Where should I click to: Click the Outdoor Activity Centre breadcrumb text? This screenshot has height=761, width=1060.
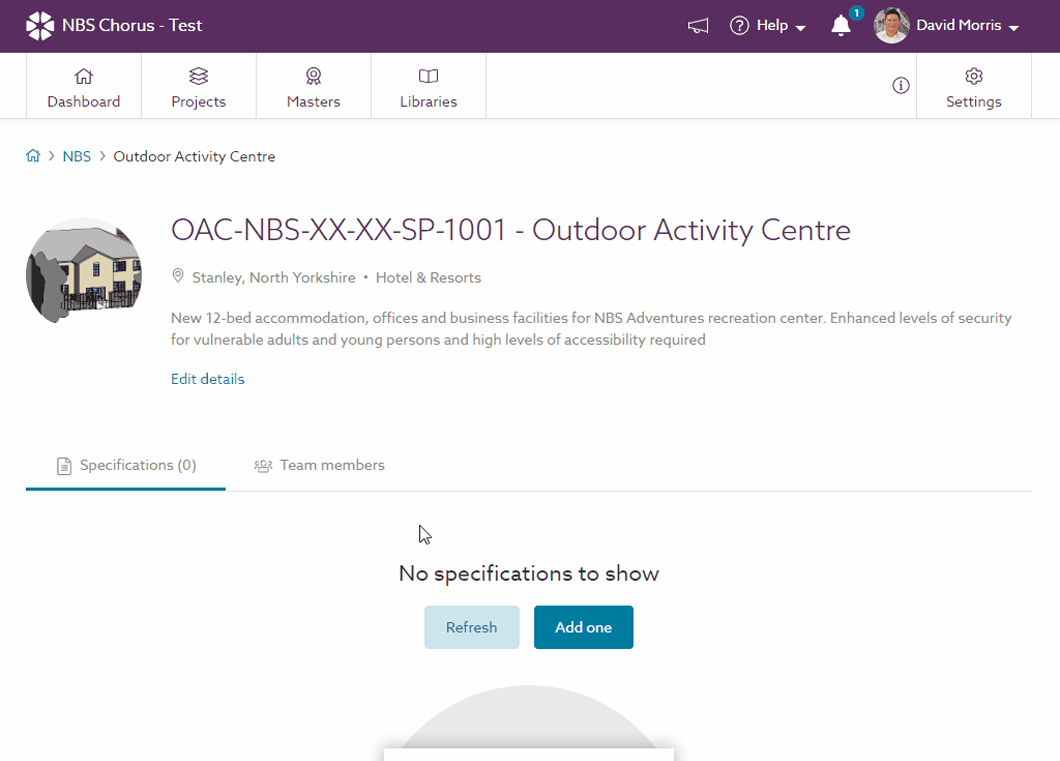[x=194, y=156]
